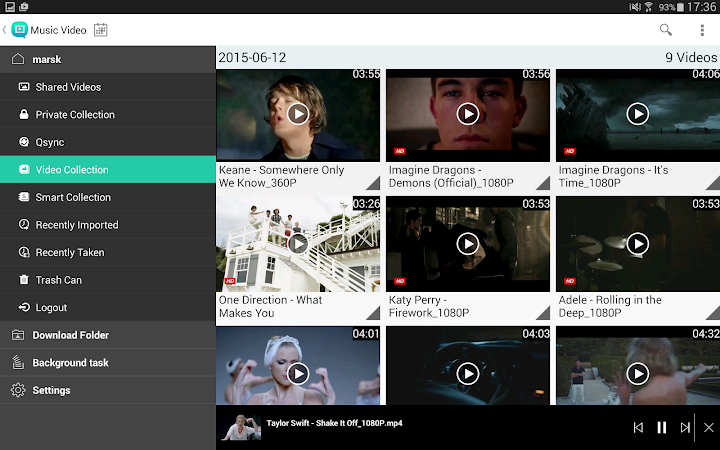Tap the Keane - Somewhere Only We Know_360P title
This screenshot has height=450, width=720.
(281, 176)
